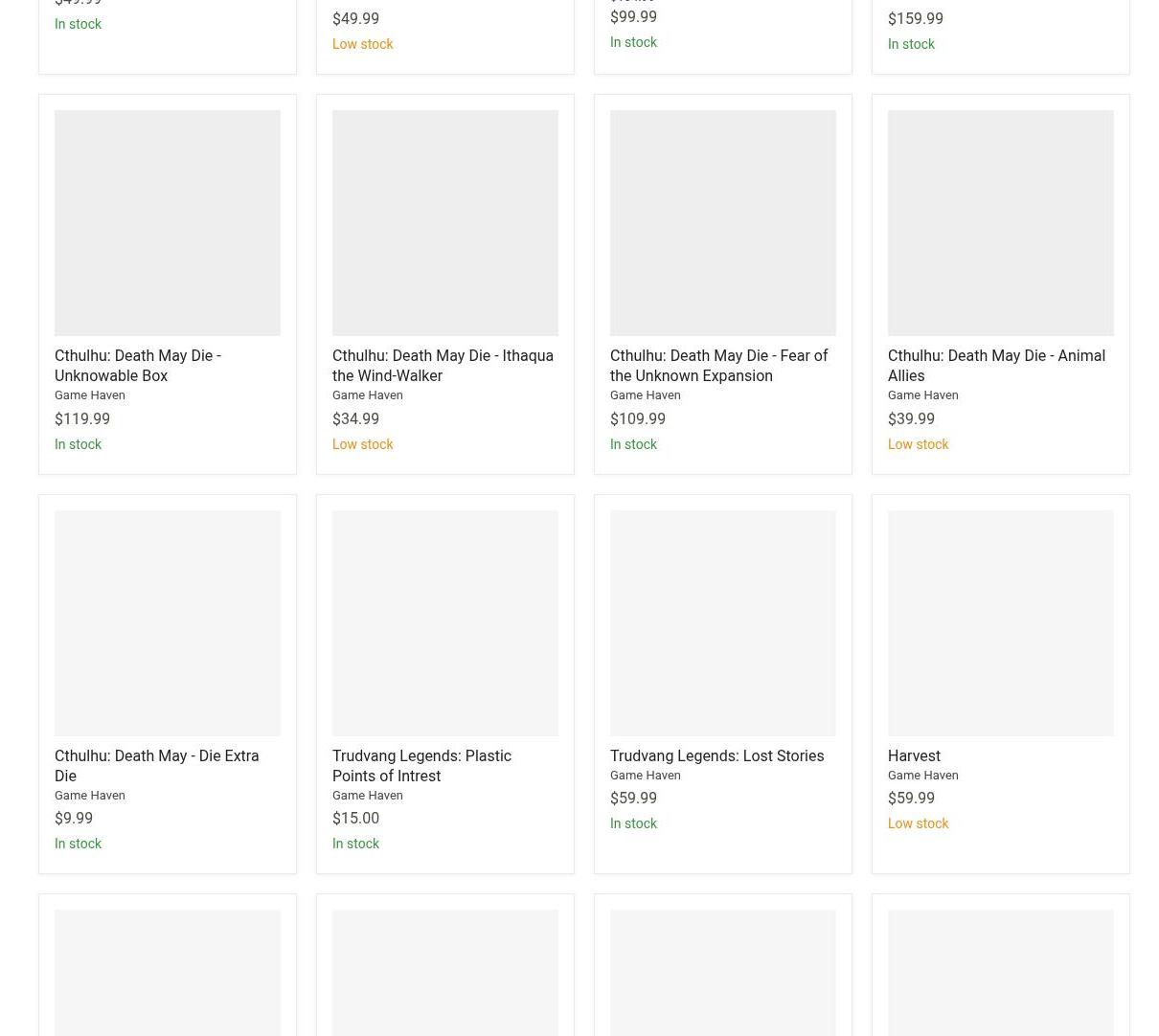Click the Unknowable Box product image
Viewport: 1159px width, 1036px height.
coord(168,223)
